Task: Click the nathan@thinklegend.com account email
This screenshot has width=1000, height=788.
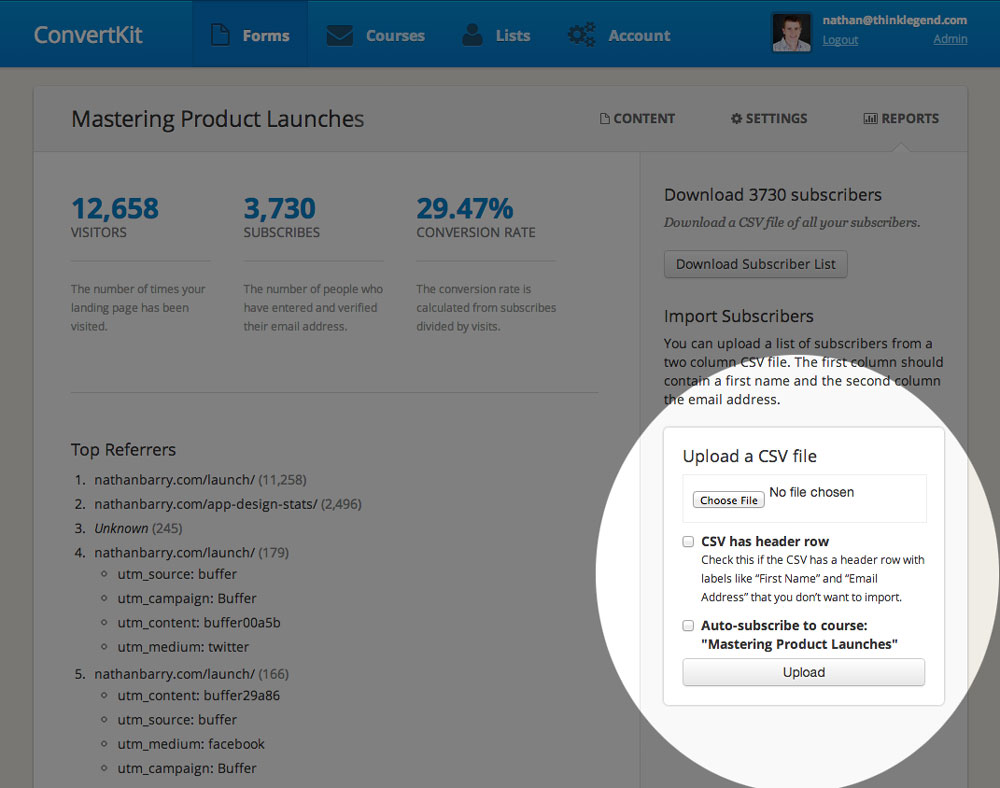Action: (x=894, y=20)
